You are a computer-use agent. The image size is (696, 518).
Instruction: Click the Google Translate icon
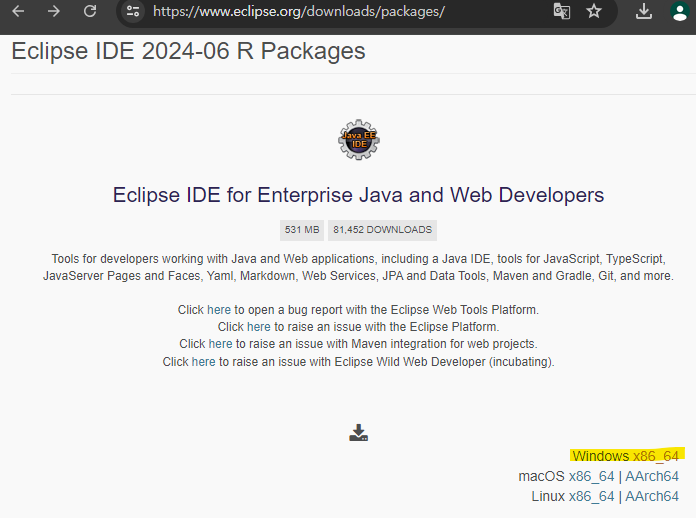[562, 11]
